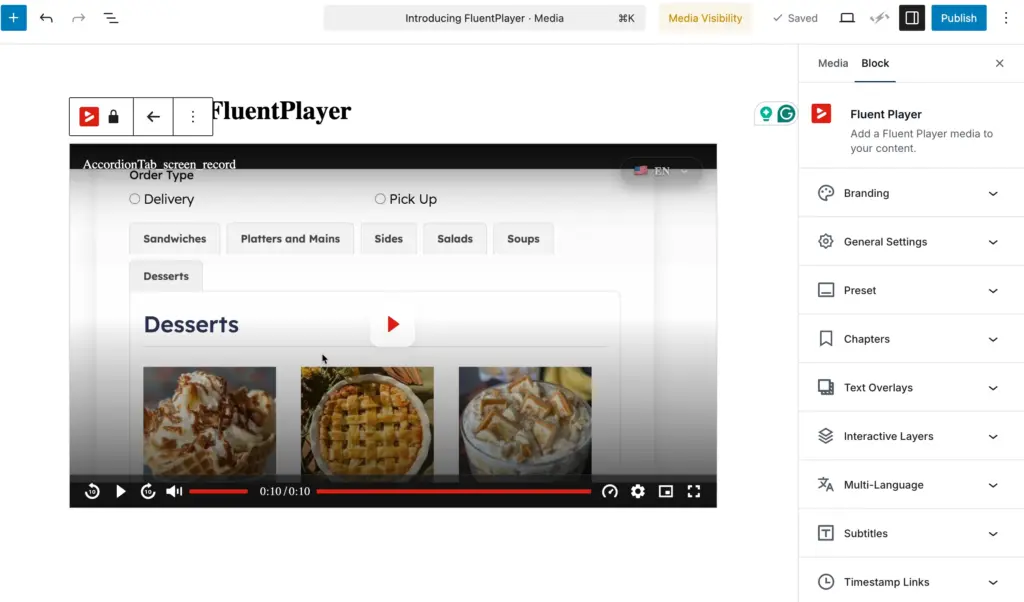Toggle the settings sidebar panel icon

point(911,17)
